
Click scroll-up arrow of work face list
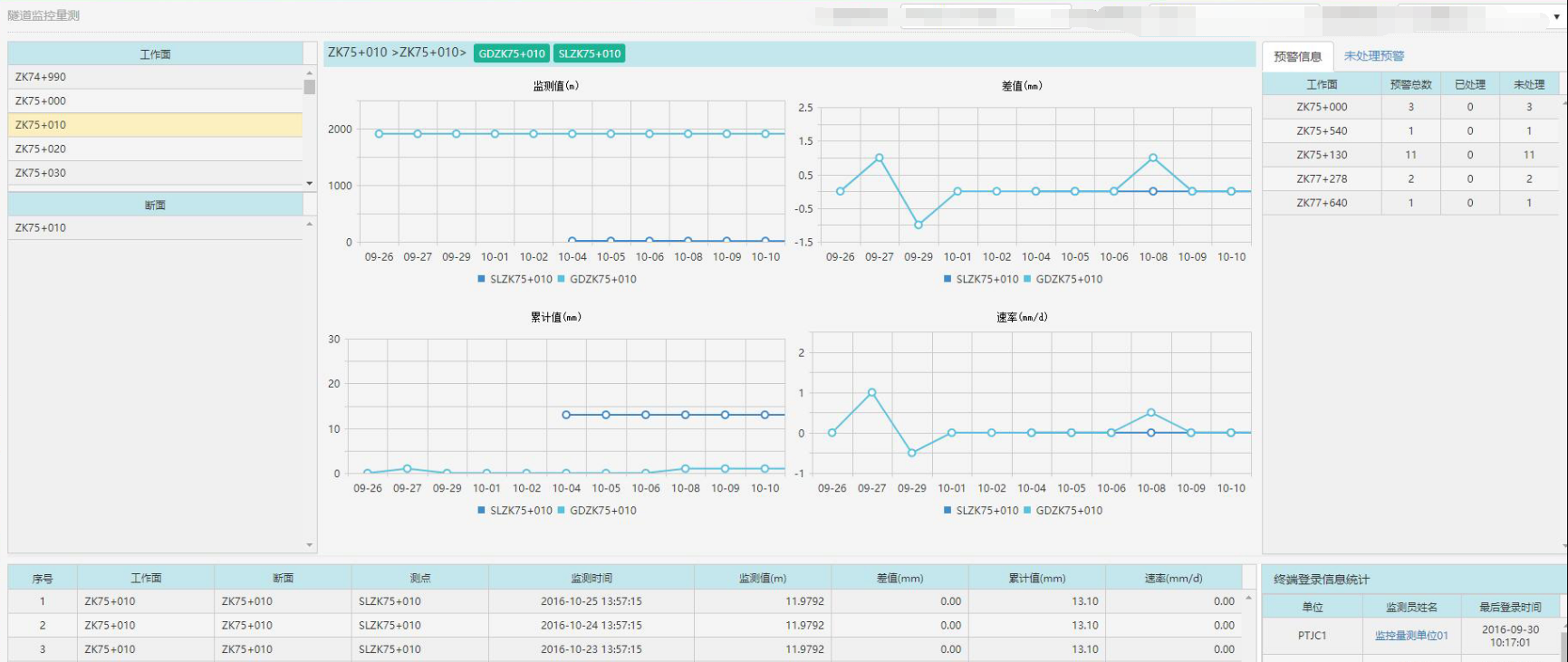[x=310, y=72]
